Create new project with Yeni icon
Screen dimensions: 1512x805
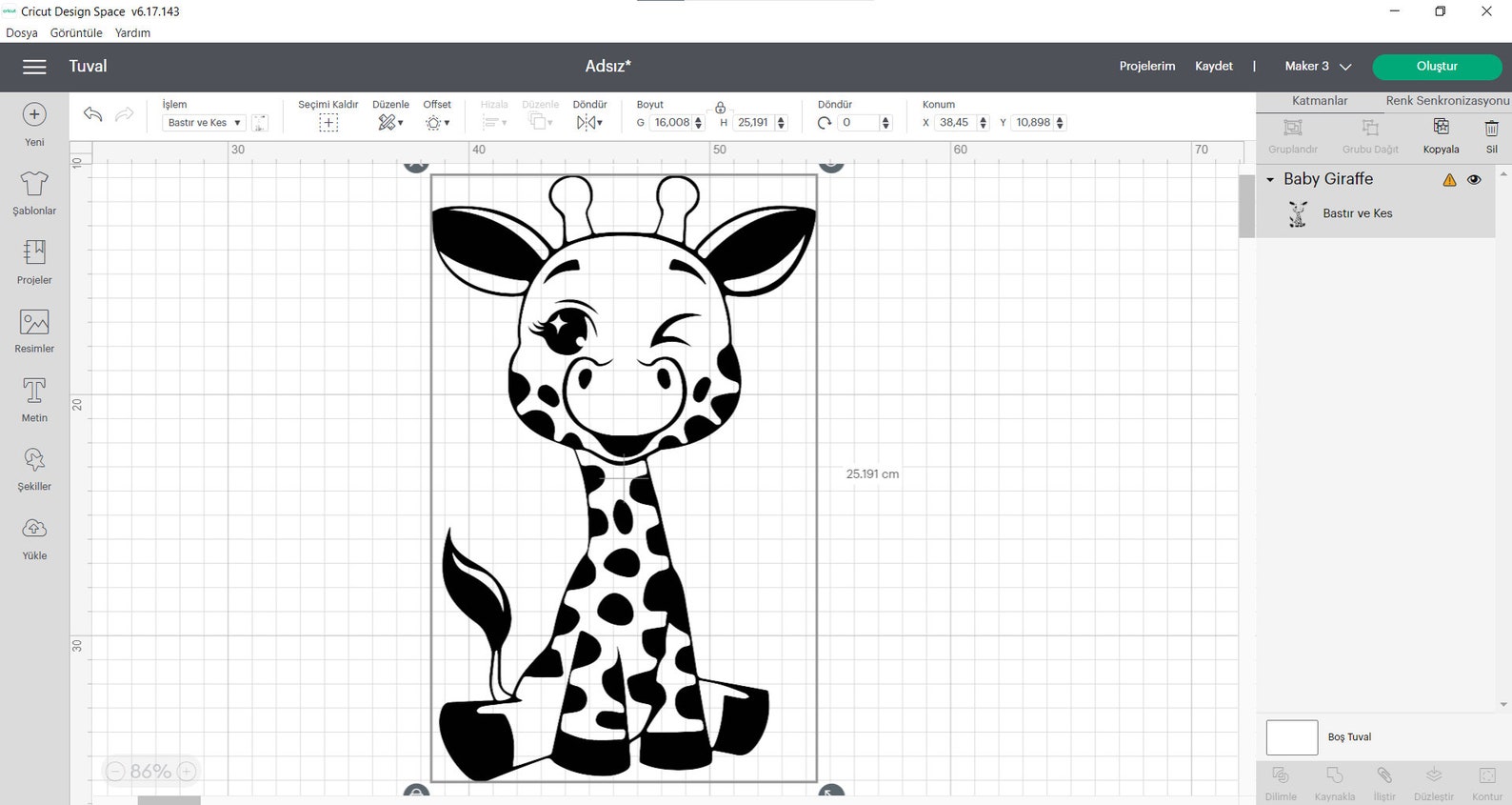pos(34,124)
